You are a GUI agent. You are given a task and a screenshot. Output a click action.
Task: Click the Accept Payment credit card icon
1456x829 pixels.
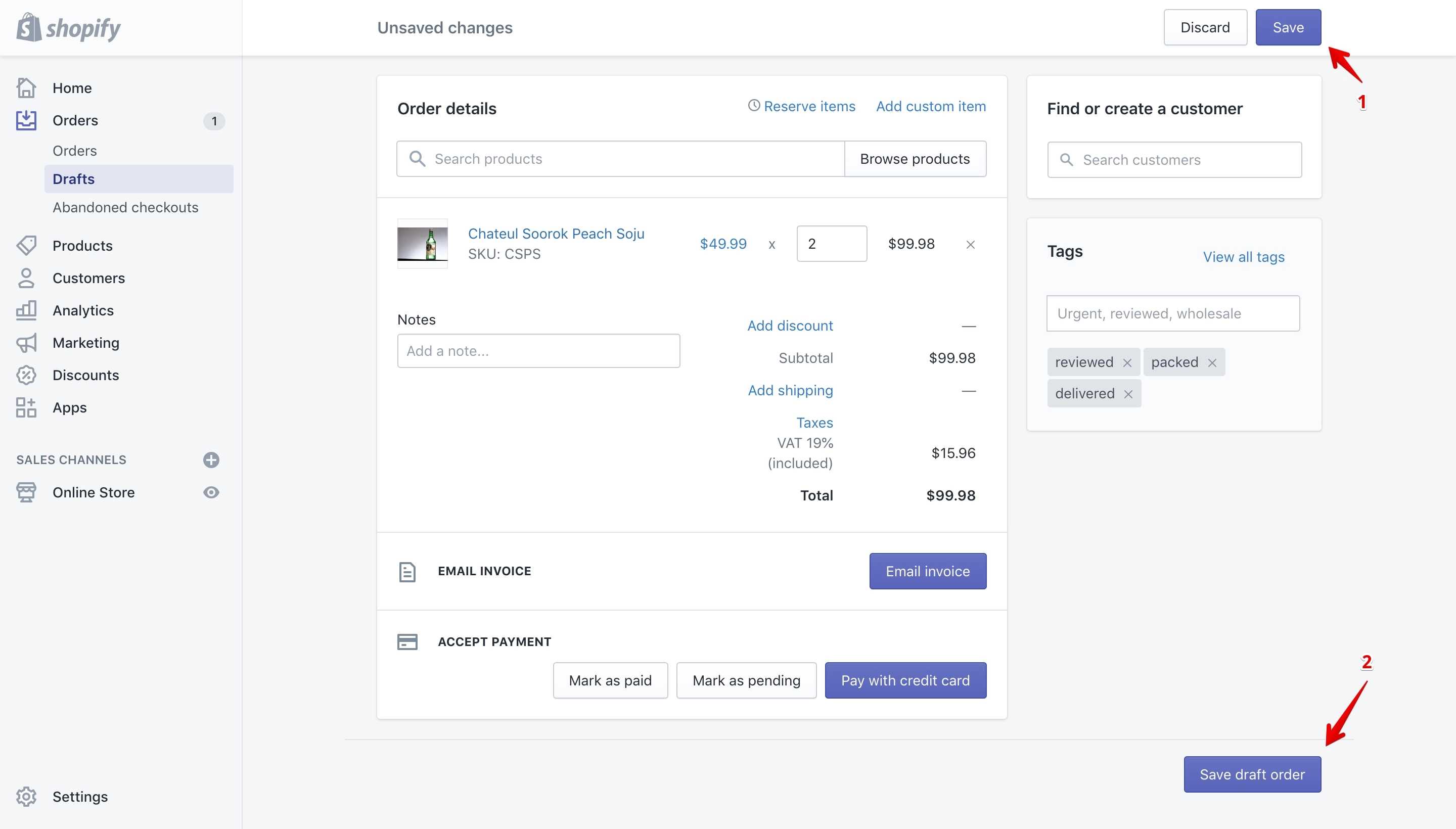[407, 642]
